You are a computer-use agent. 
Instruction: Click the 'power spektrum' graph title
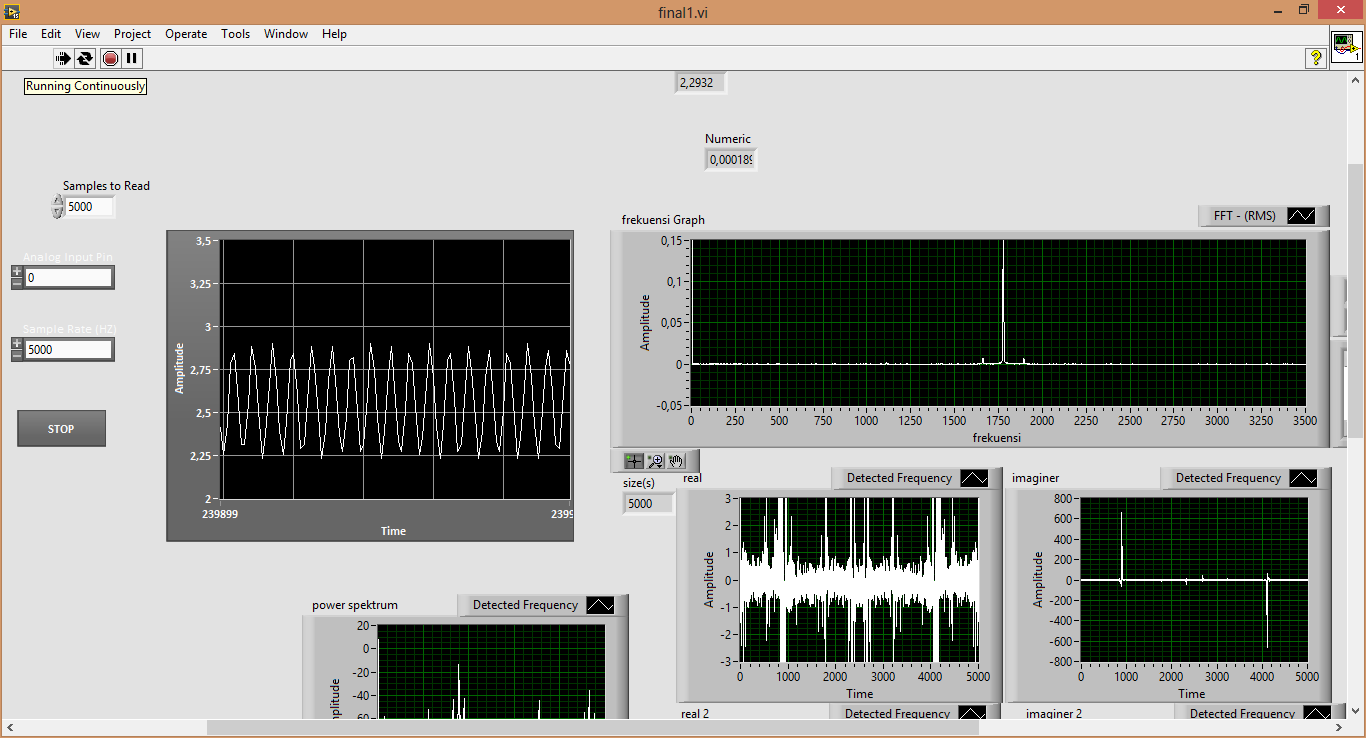pos(355,605)
